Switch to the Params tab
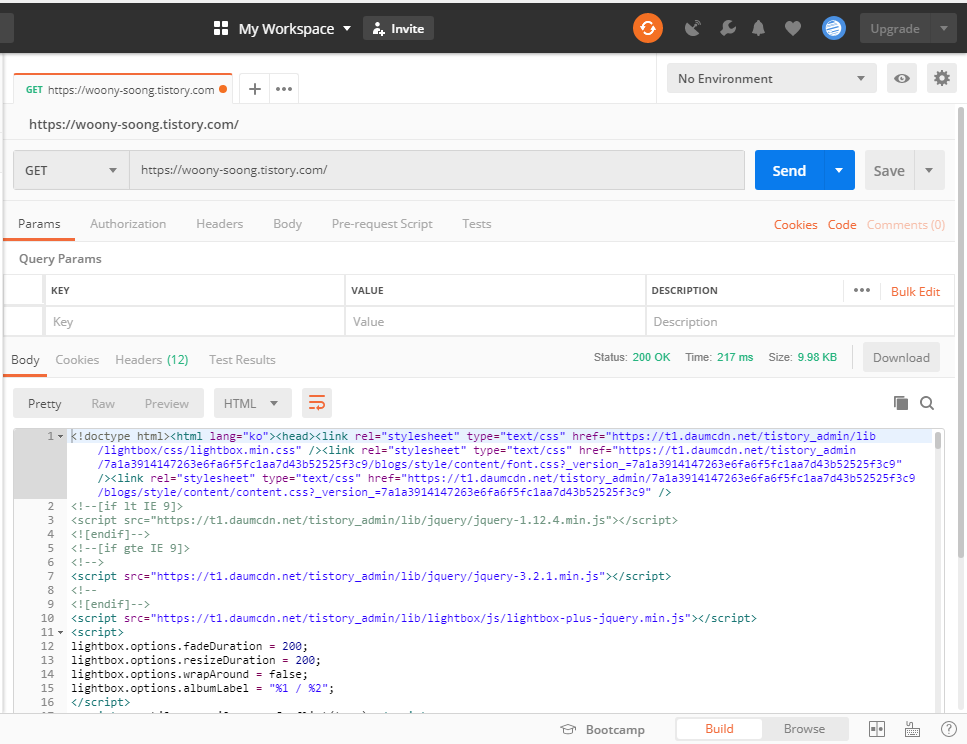 pyautogui.click(x=39, y=224)
